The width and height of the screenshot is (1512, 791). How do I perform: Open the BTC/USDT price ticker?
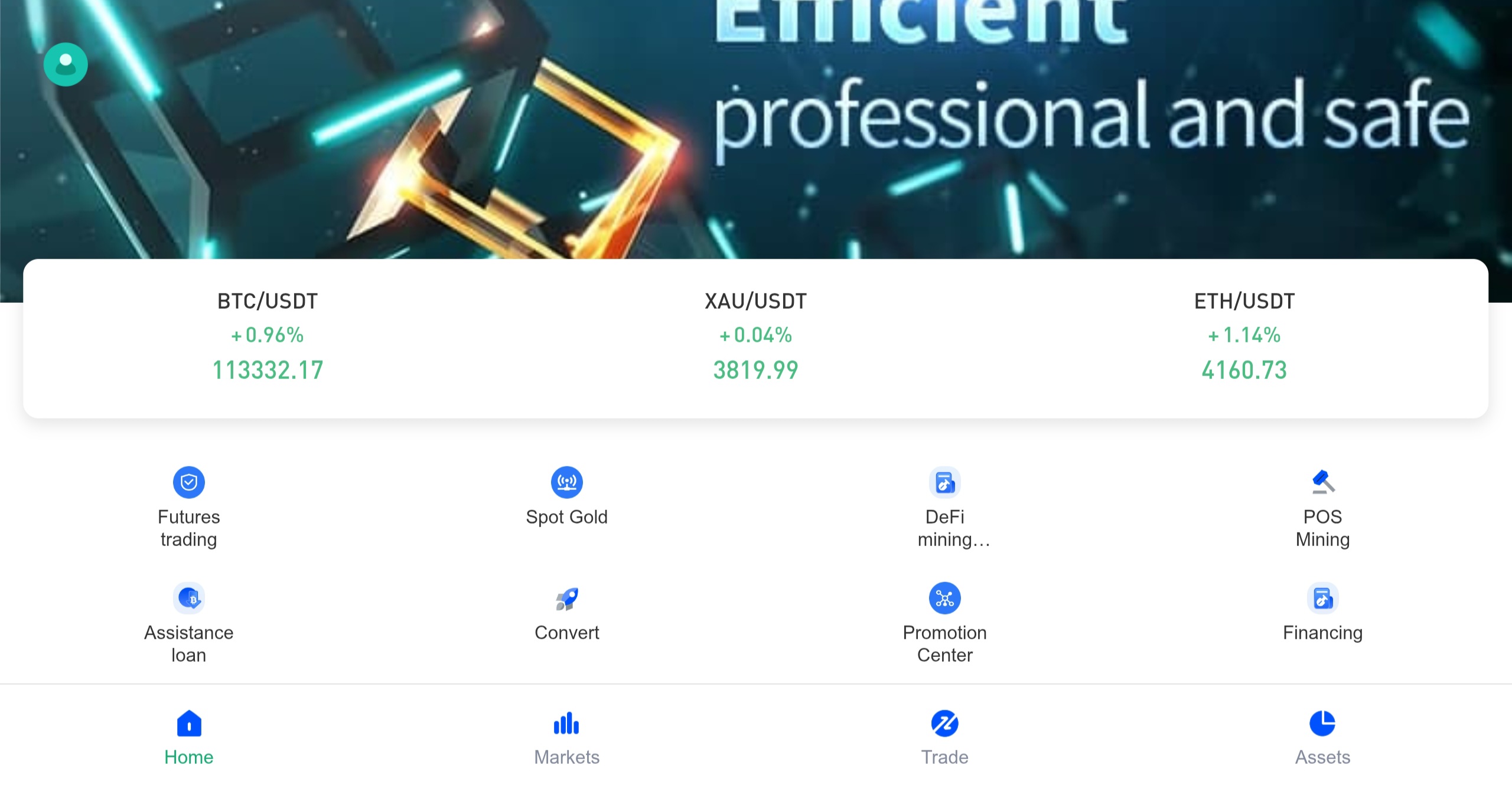tap(268, 336)
